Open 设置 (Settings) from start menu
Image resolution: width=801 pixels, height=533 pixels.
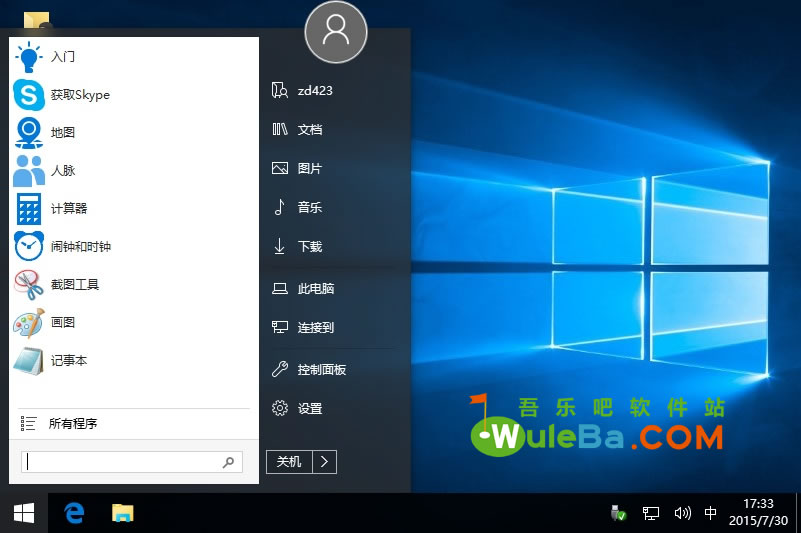(309, 409)
